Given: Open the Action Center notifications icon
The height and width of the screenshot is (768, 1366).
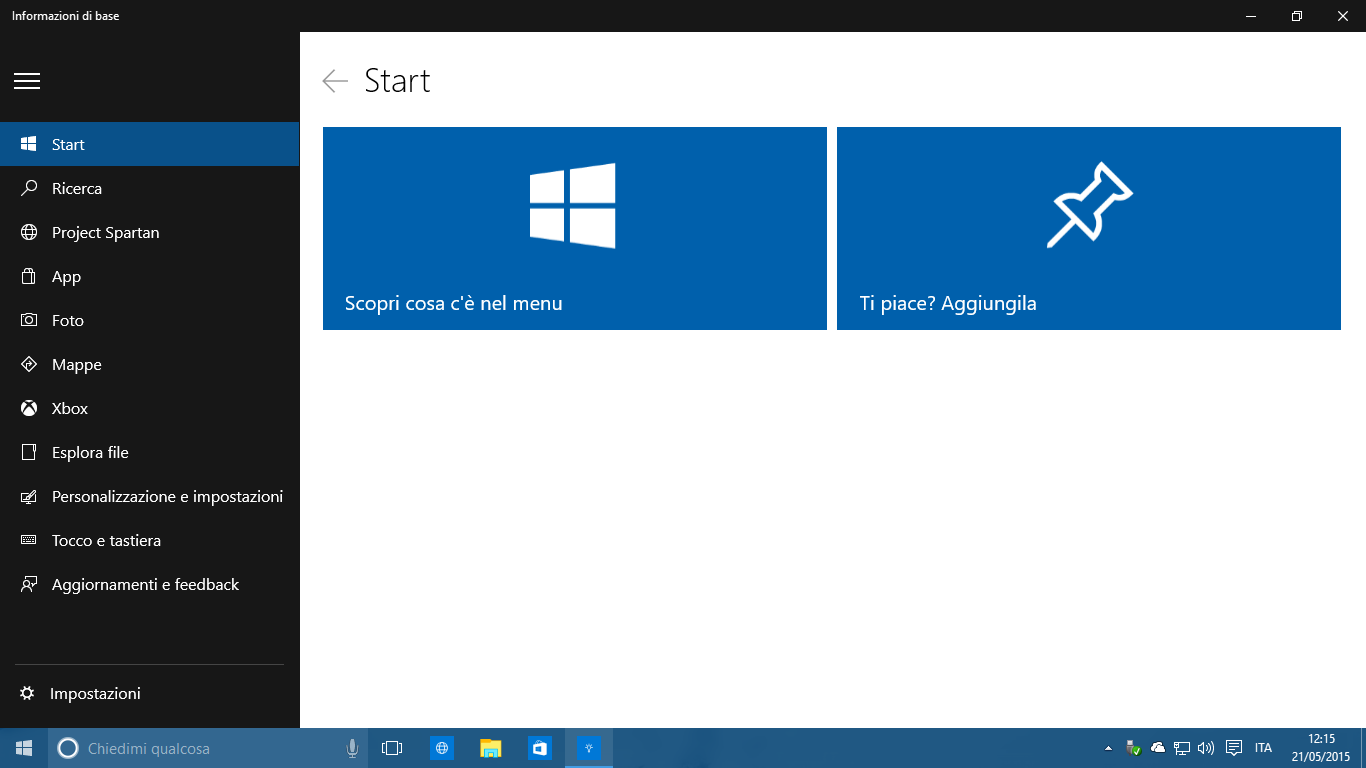Looking at the screenshot, I should click(x=1234, y=748).
